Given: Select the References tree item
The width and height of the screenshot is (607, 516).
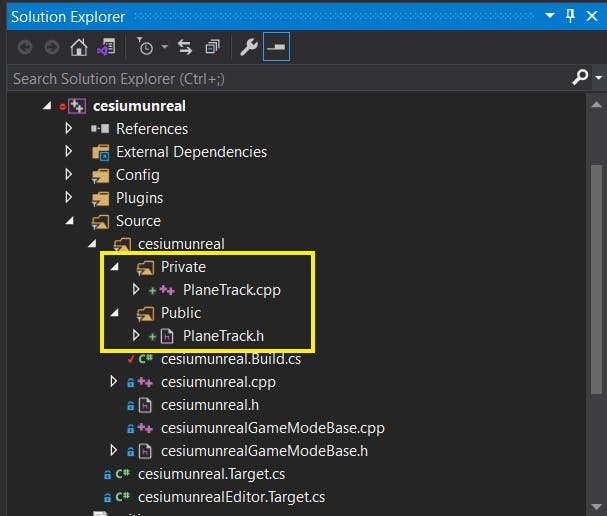Looking at the screenshot, I should (x=152, y=129).
